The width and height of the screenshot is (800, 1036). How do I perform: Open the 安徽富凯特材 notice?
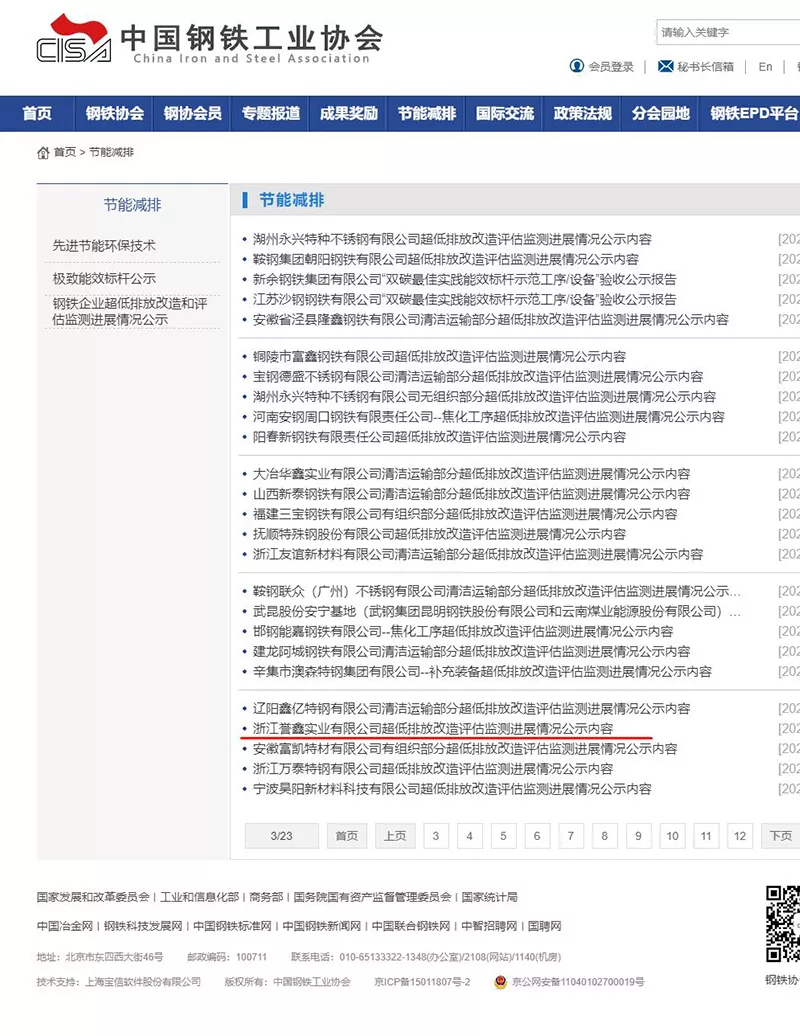click(x=464, y=749)
